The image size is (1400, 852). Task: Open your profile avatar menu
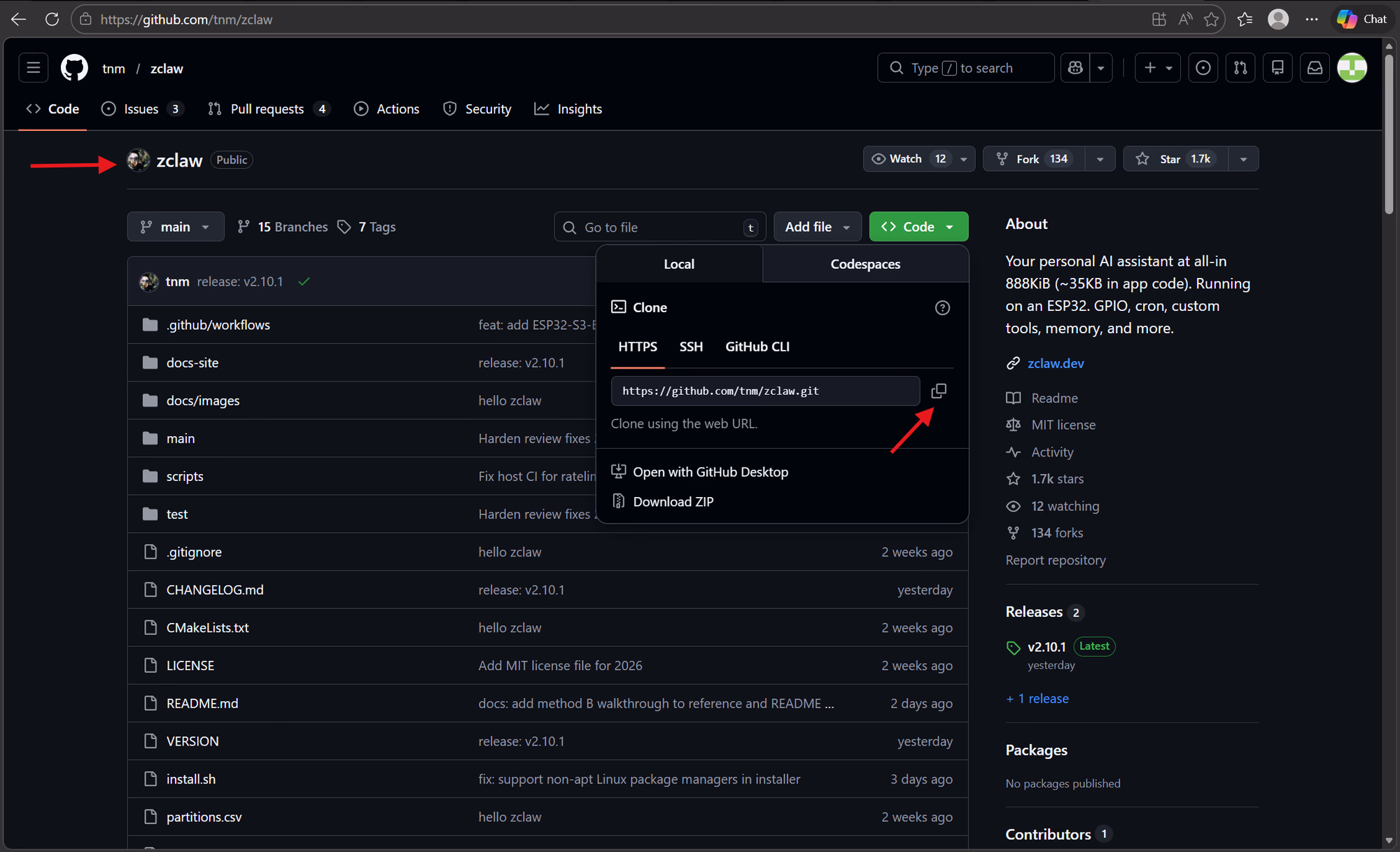[1352, 67]
